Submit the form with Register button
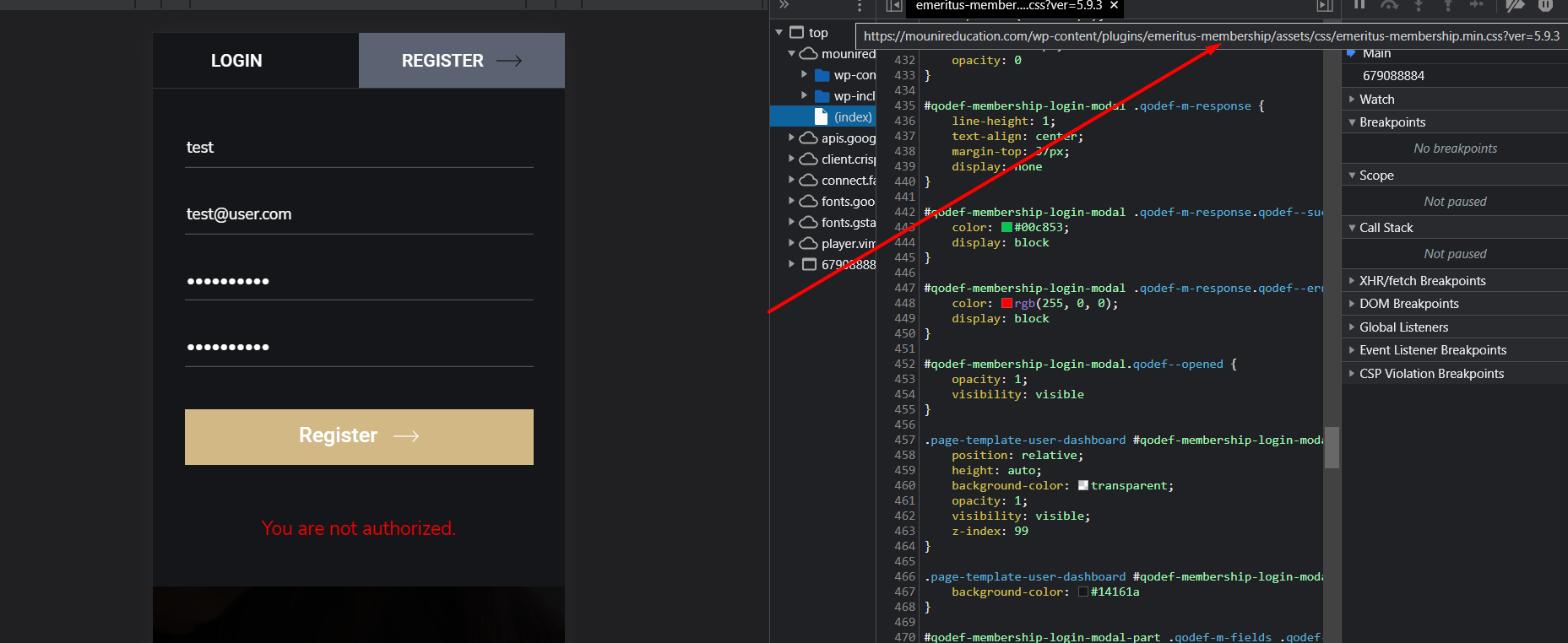This screenshot has height=643, width=1568. point(359,437)
